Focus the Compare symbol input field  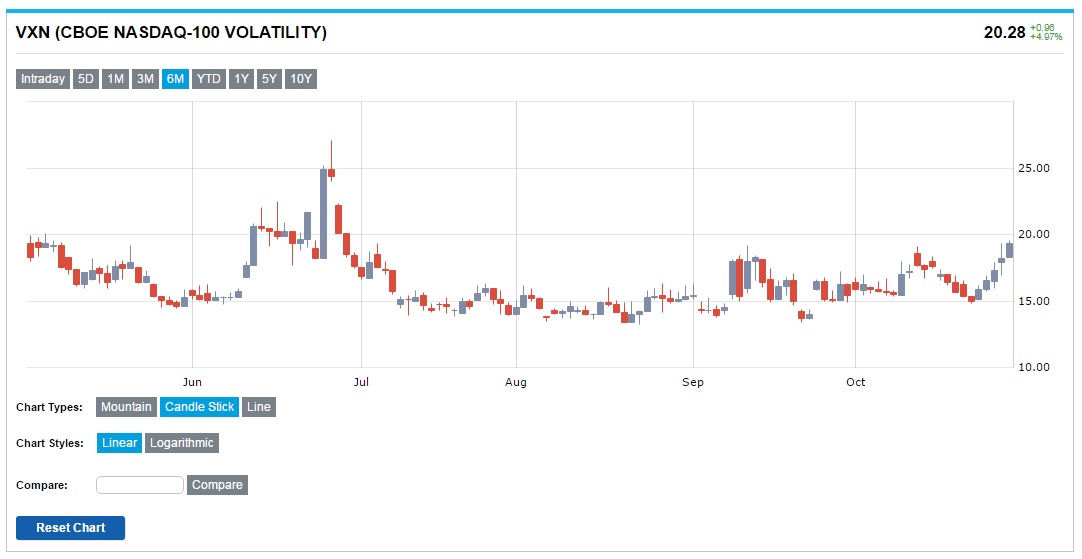pos(140,485)
